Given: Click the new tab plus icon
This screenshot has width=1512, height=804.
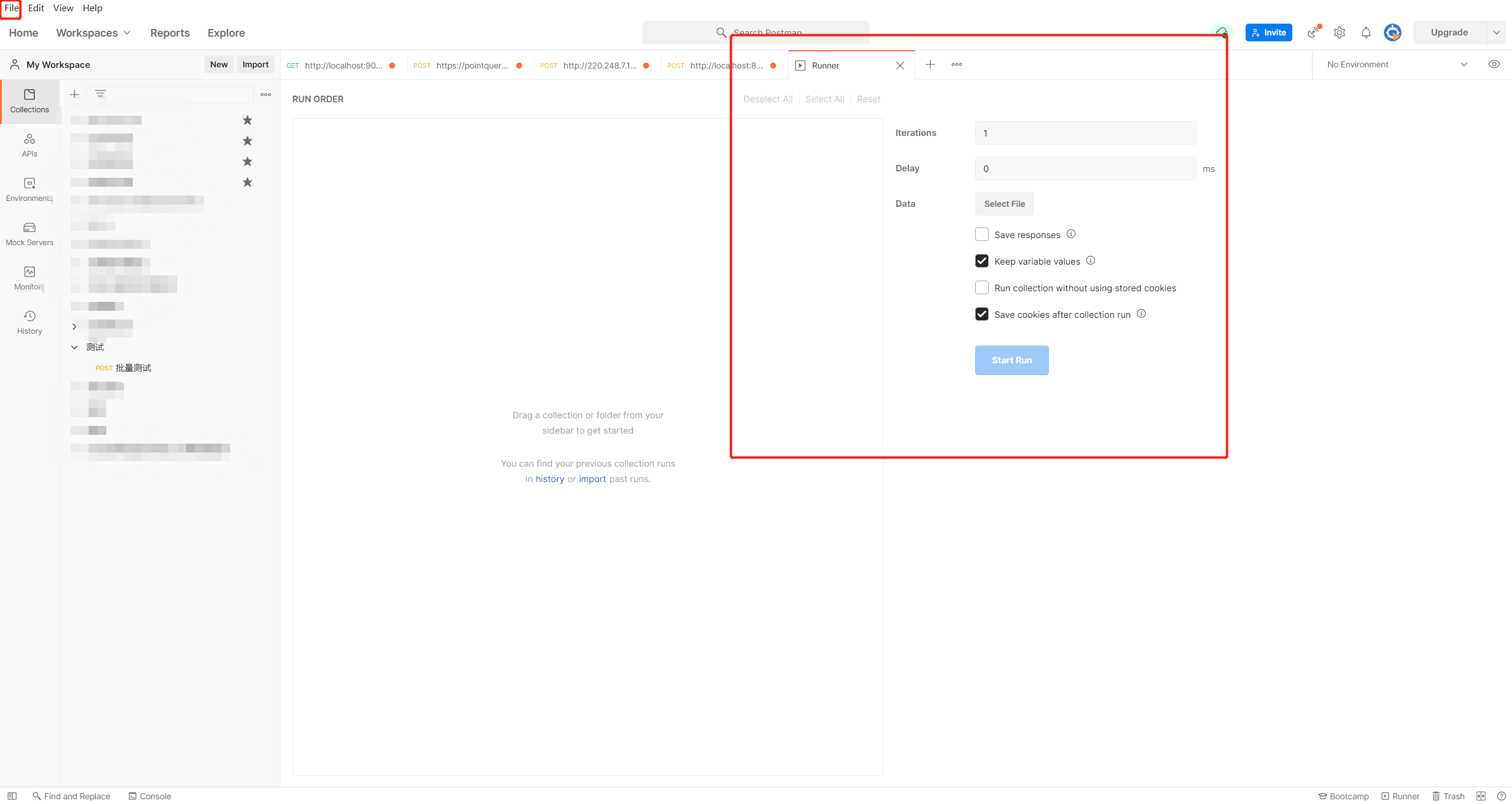Looking at the screenshot, I should pyautogui.click(x=930, y=64).
